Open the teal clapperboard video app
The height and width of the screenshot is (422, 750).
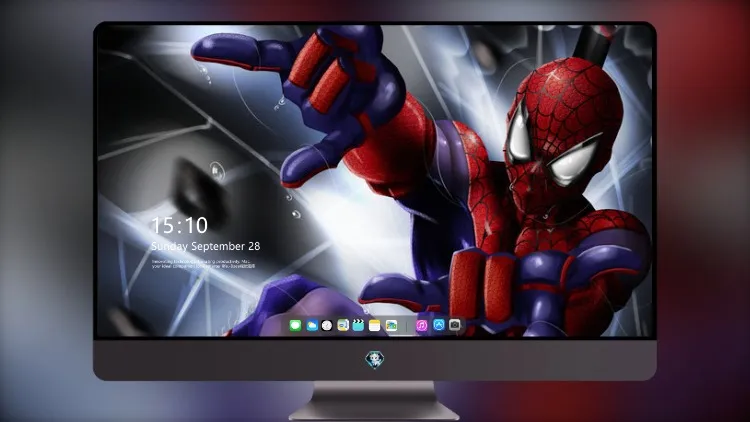pyautogui.click(x=358, y=326)
